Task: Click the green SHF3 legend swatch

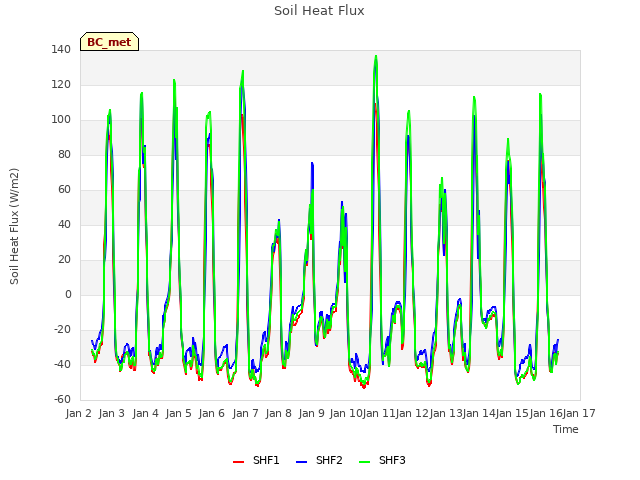Action: tap(364, 462)
